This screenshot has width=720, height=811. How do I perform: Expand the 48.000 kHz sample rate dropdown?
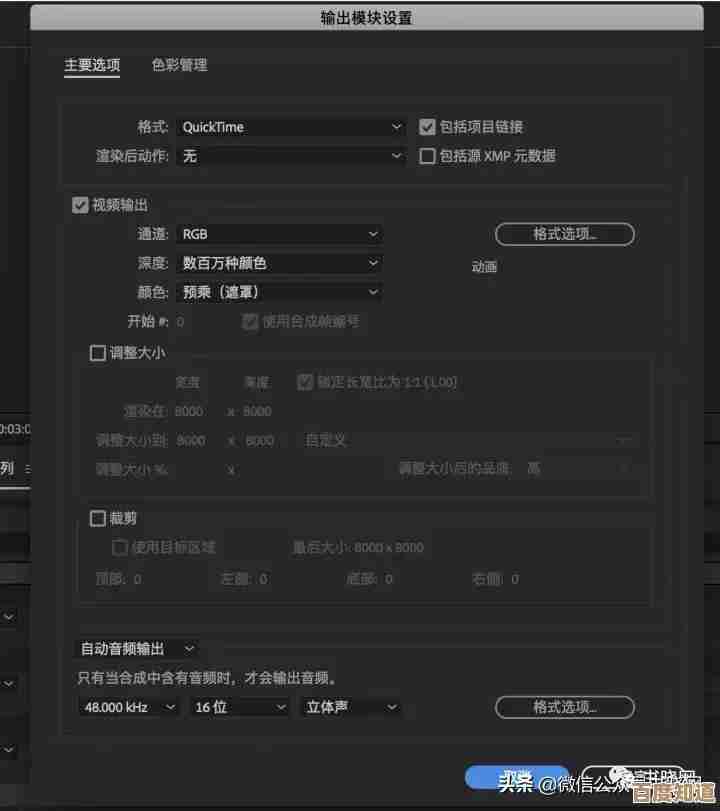point(128,707)
